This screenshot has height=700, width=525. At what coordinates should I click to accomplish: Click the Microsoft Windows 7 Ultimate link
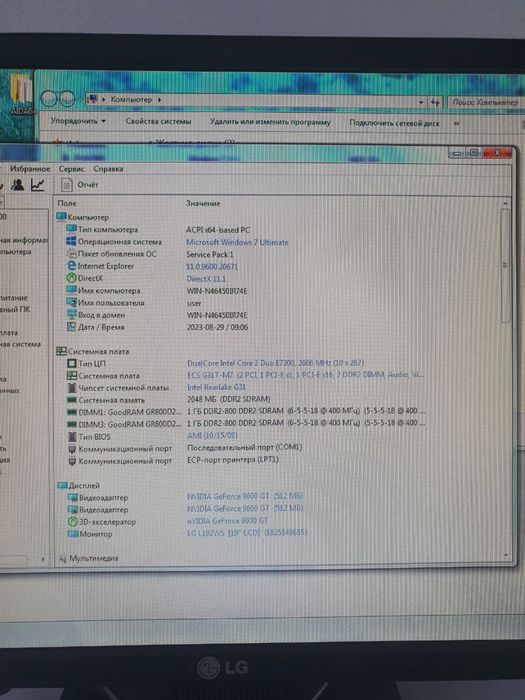(x=237, y=242)
